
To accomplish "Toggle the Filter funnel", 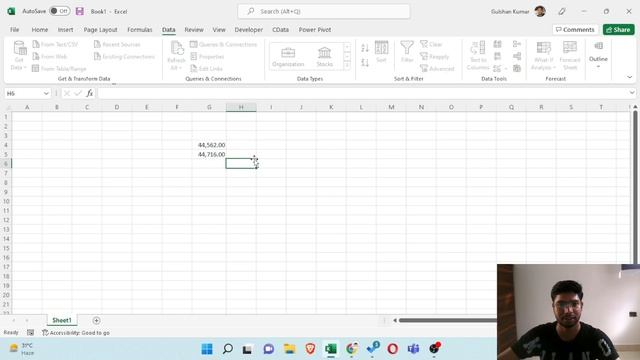I will tap(407, 52).
